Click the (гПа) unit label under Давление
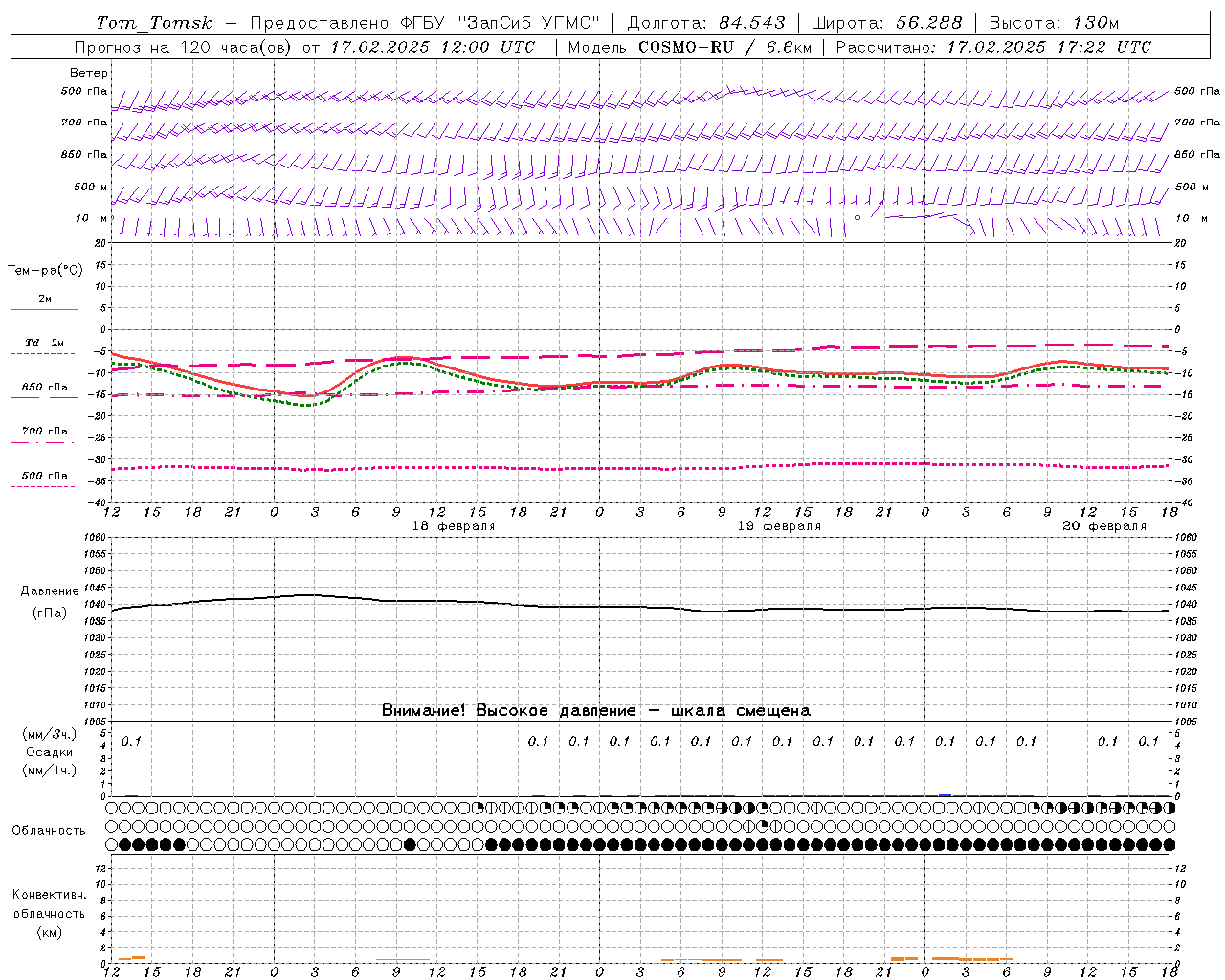Viewport: 1225px width, 980px height. coord(50,613)
